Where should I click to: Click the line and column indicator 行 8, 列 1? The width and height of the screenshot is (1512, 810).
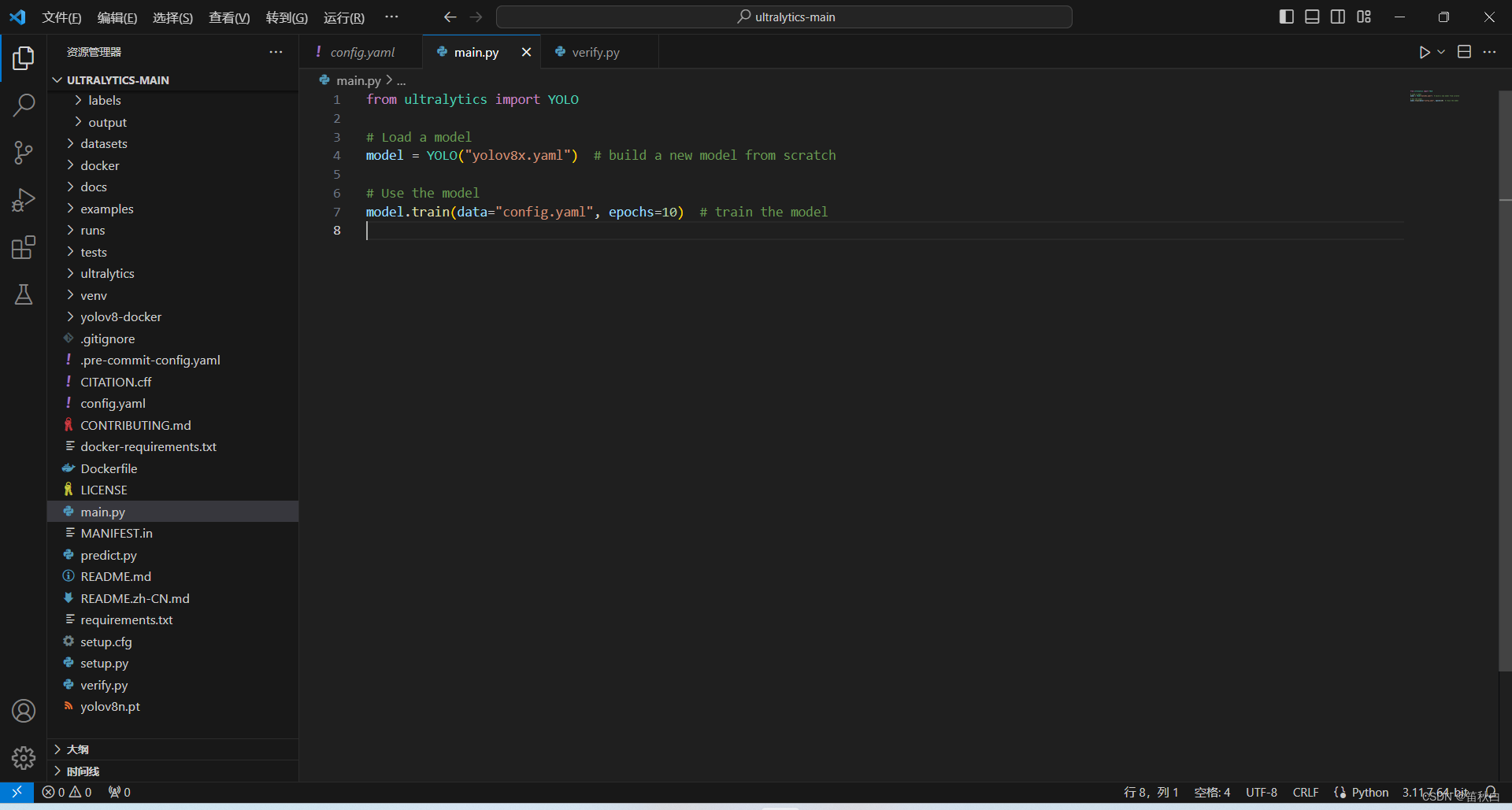pos(1151,792)
